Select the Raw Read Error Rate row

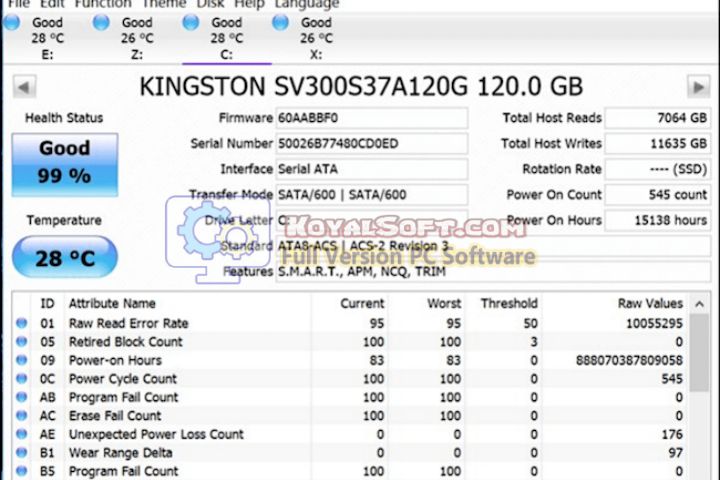tap(350, 323)
